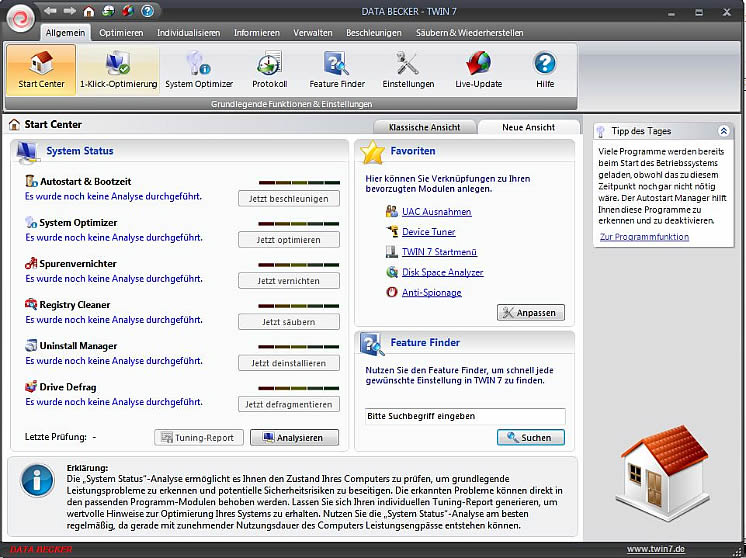Screen dimensions: 746x558
Task: Open the Verwalten tab
Action: (x=313, y=33)
